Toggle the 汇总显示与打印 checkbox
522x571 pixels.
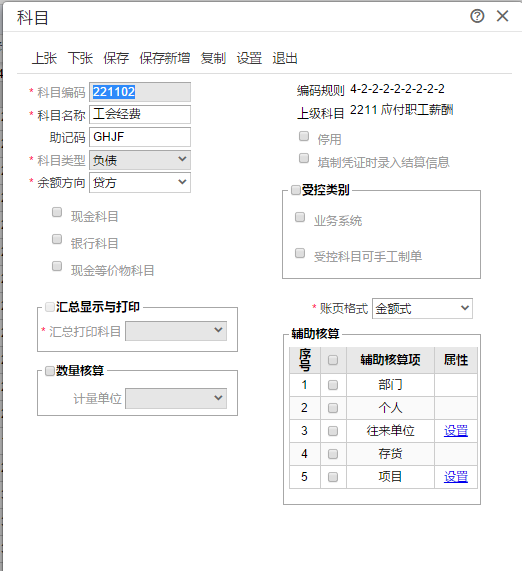pos(50,307)
